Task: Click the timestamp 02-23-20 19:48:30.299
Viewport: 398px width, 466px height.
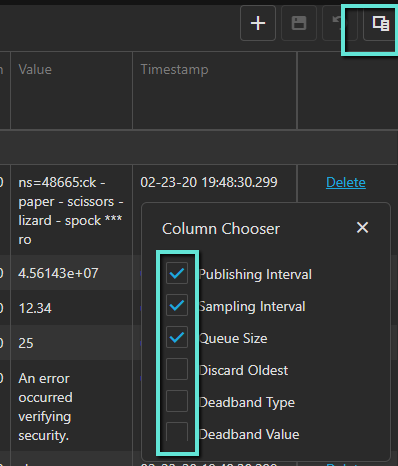Action: click(209, 182)
